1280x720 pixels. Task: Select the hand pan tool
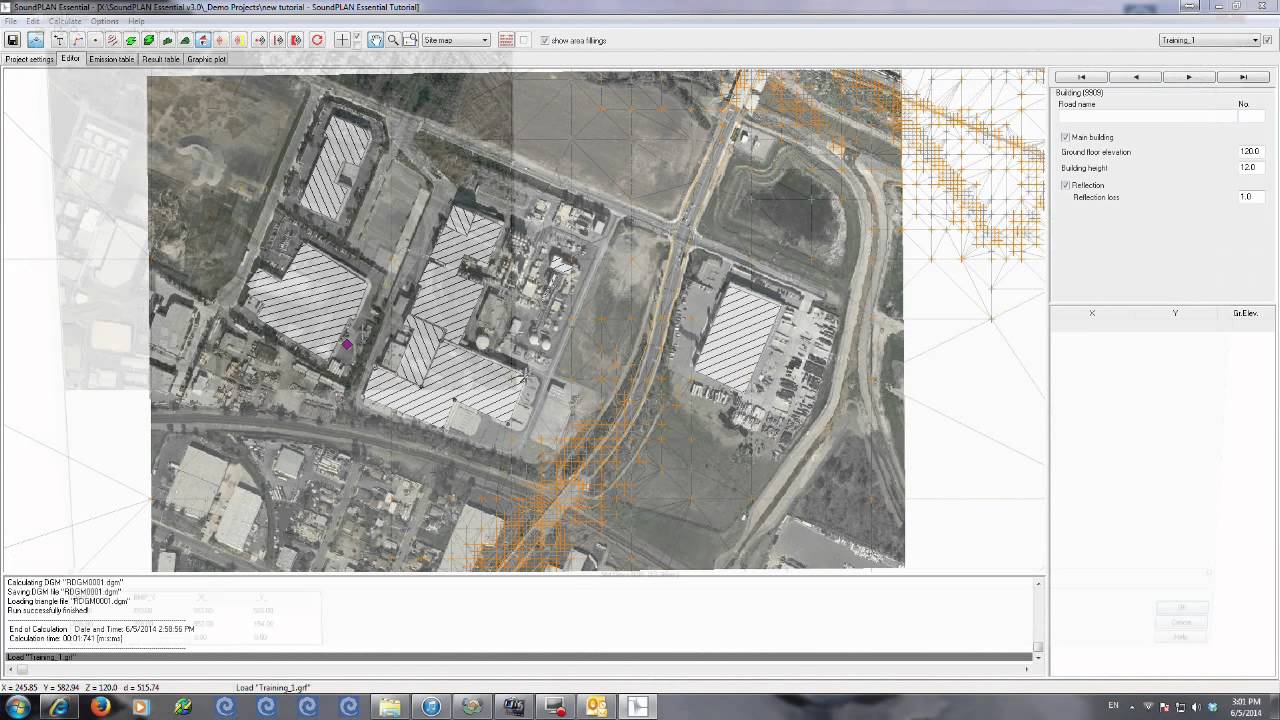pos(376,40)
